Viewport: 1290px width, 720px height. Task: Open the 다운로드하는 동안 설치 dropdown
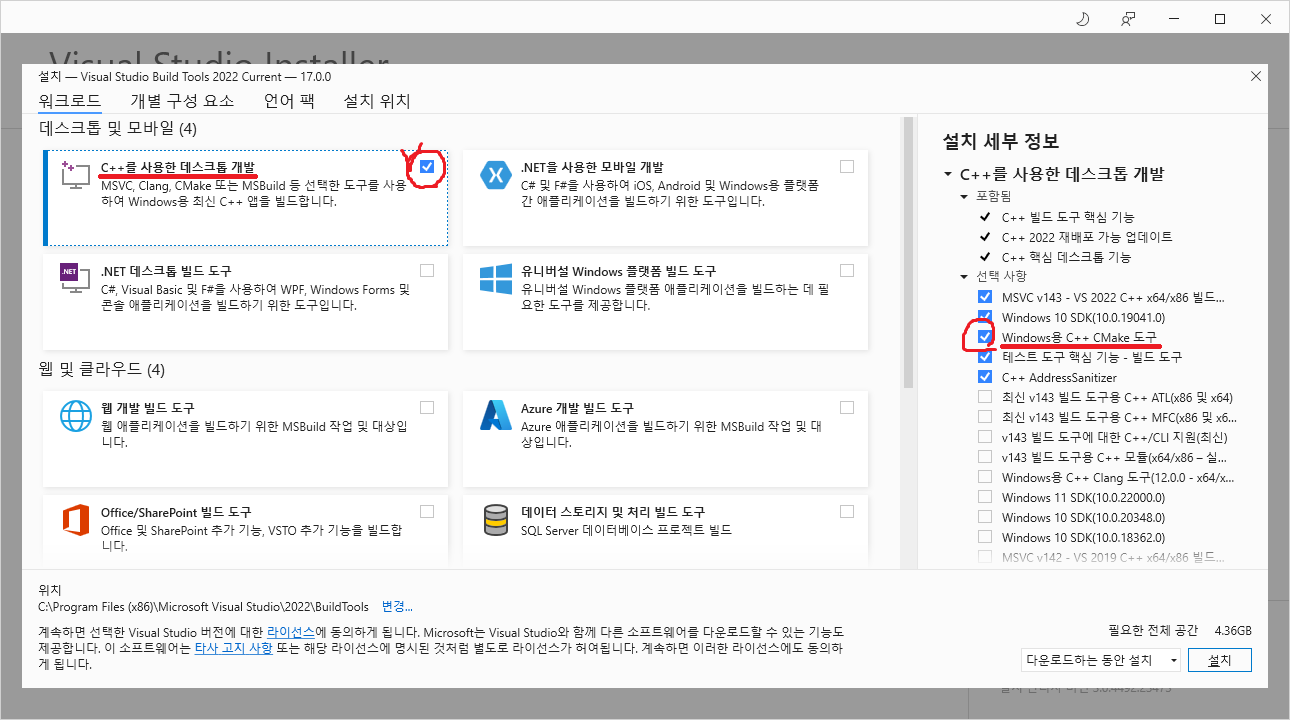(x=1100, y=660)
